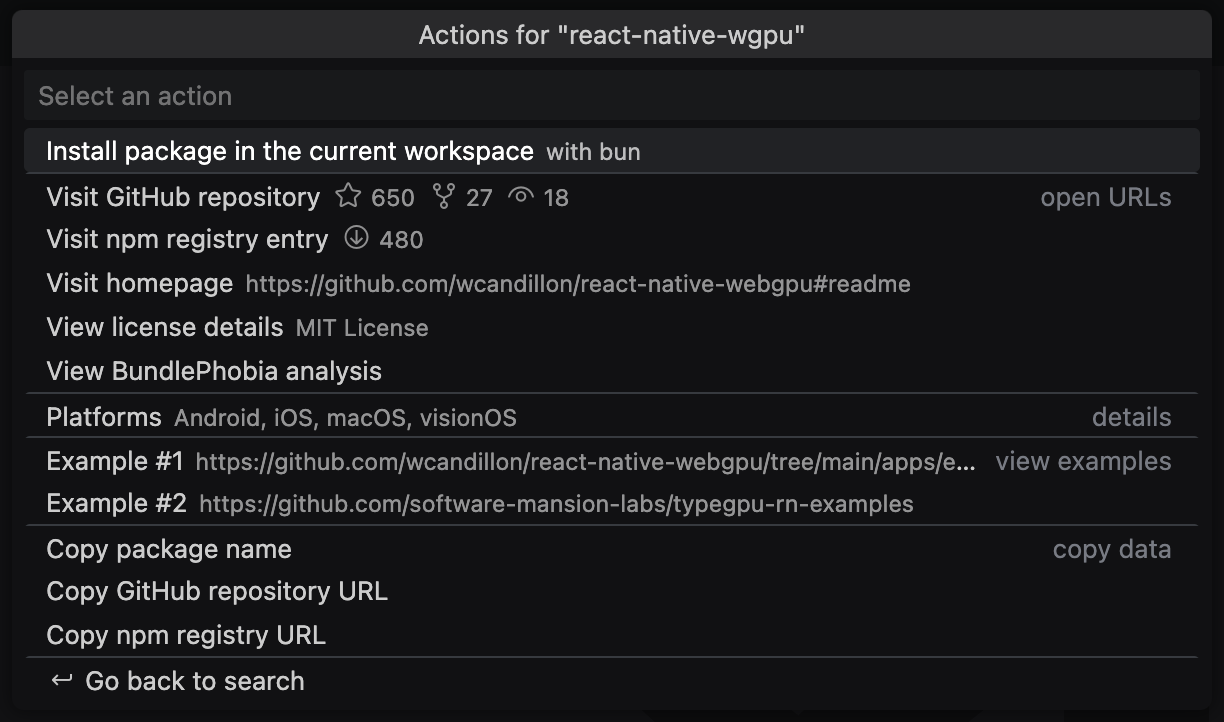Click the homepage GitHub readme URL
Screen dimensions: 1224x722
[x=578, y=285]
